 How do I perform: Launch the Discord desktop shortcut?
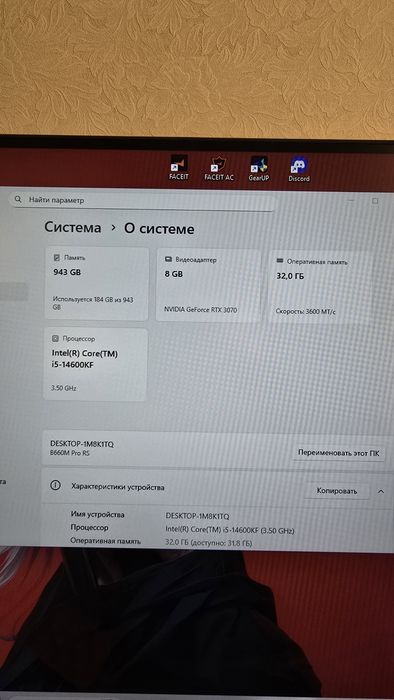point(299,169)
